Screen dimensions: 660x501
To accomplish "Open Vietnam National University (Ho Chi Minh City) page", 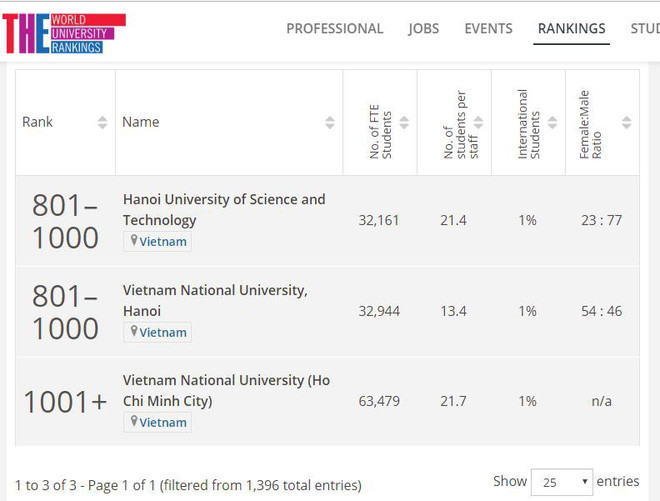I will [226, 390].
